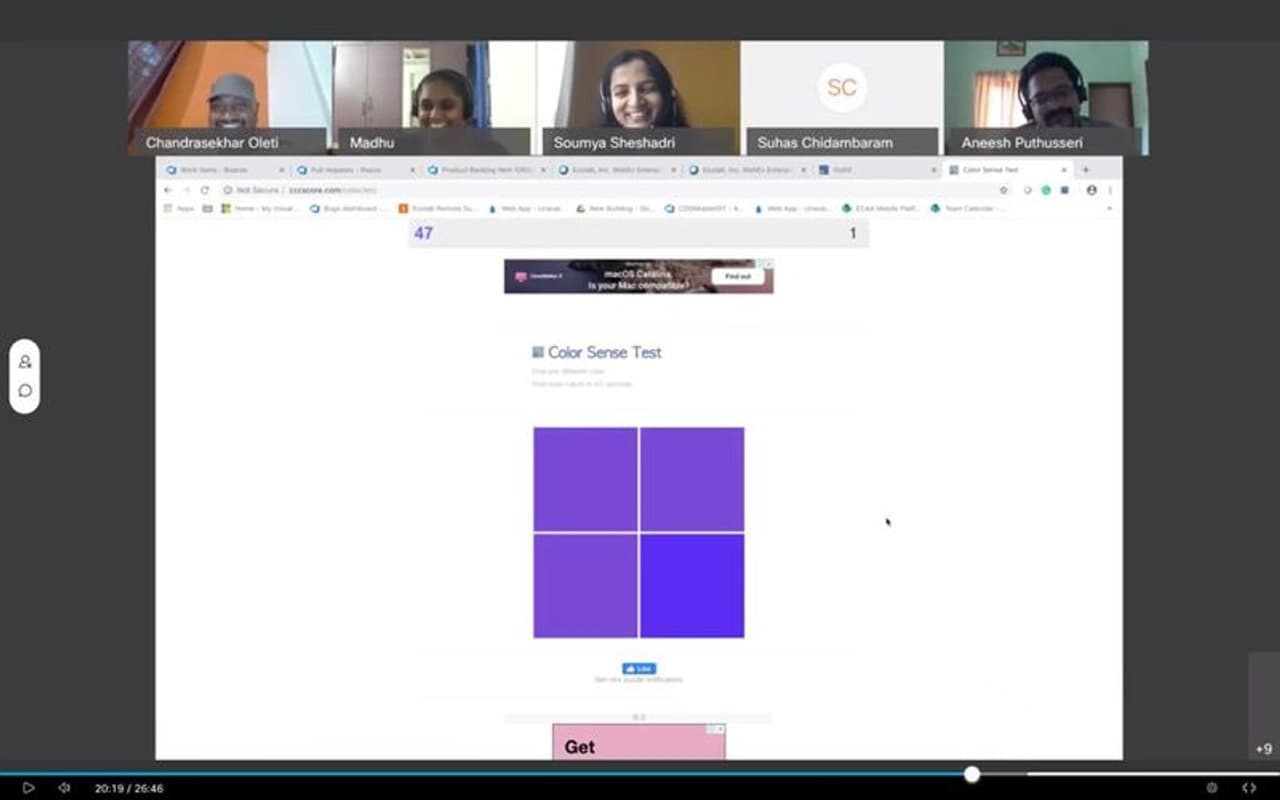Open the player settings gear icon
The height and width of the screenshot is (800, 1280).
coord(1212,788)
